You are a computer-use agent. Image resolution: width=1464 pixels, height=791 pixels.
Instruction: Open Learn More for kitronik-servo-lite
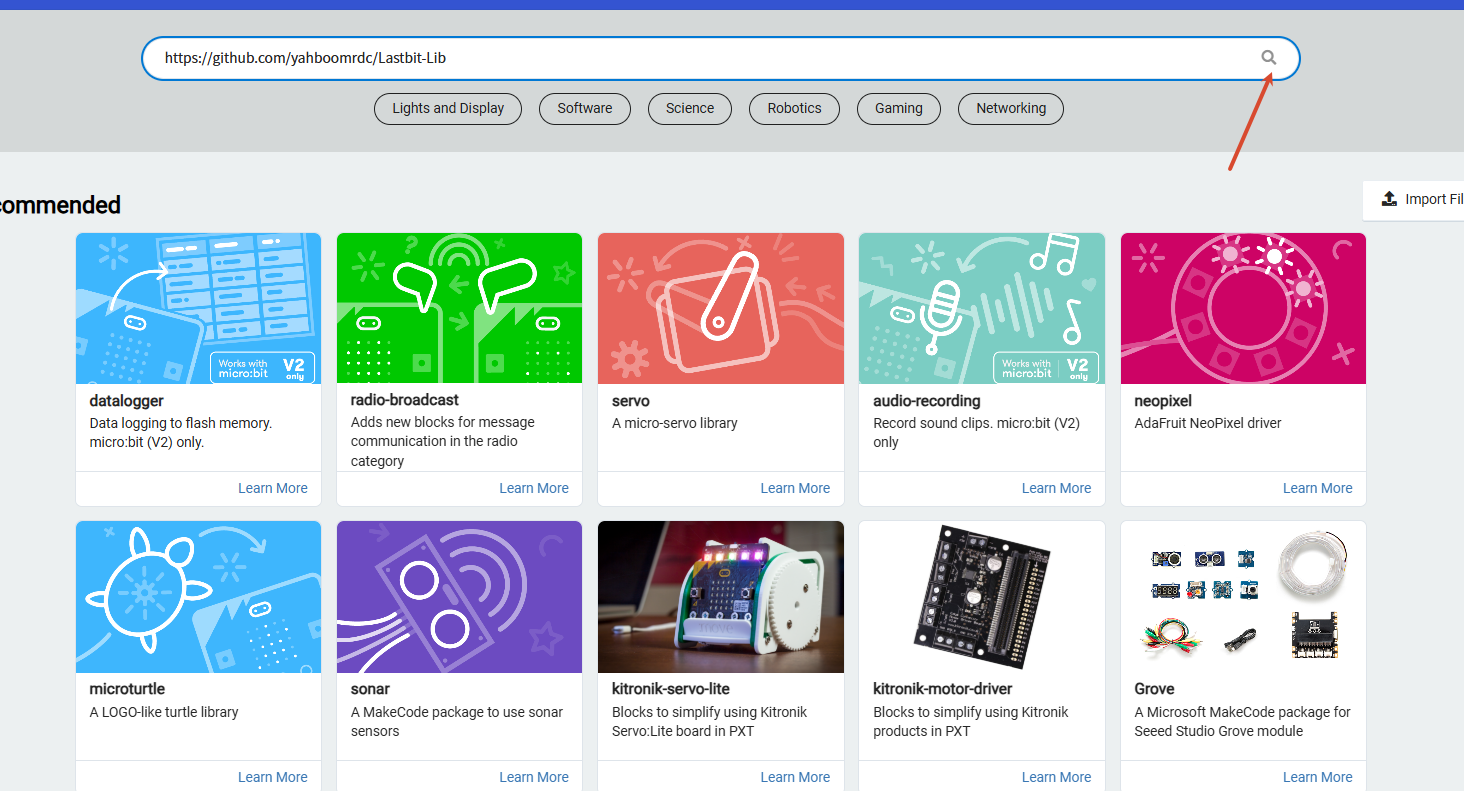[795, 777]
